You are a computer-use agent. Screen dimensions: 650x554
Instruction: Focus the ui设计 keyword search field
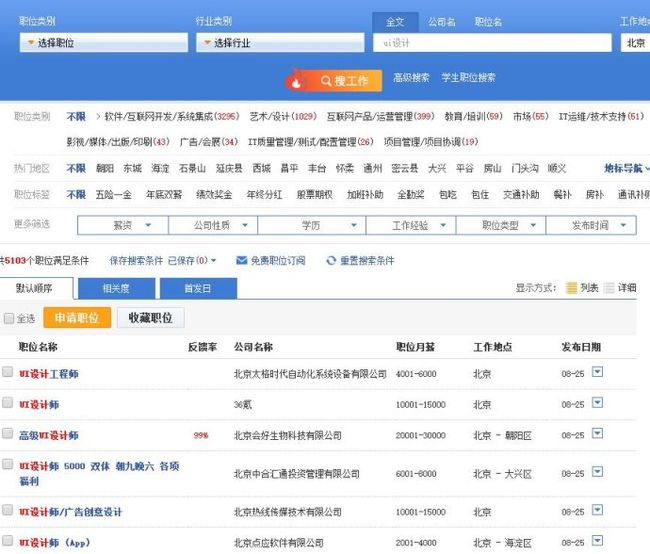click(492, 43)
